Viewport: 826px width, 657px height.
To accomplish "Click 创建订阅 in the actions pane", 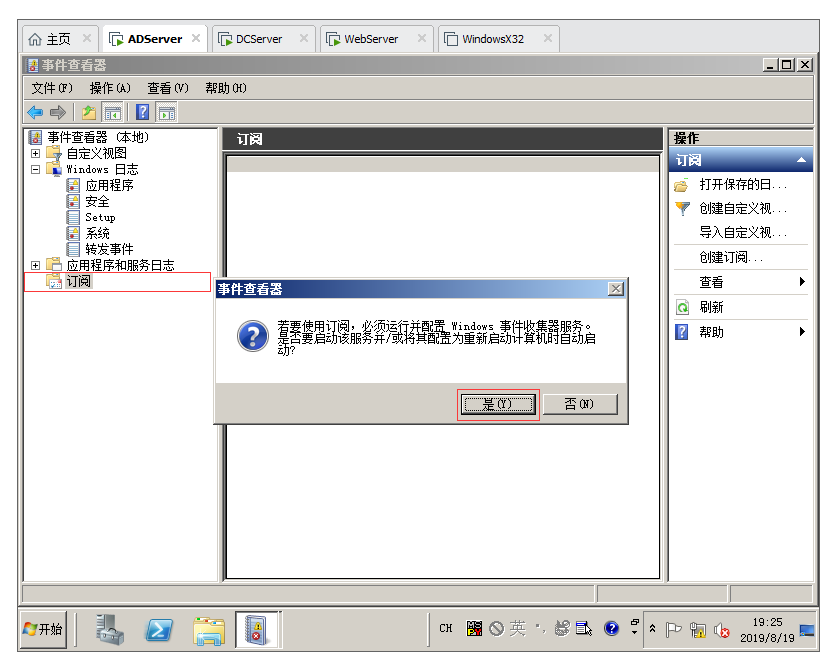I will (x=731, y=257).
